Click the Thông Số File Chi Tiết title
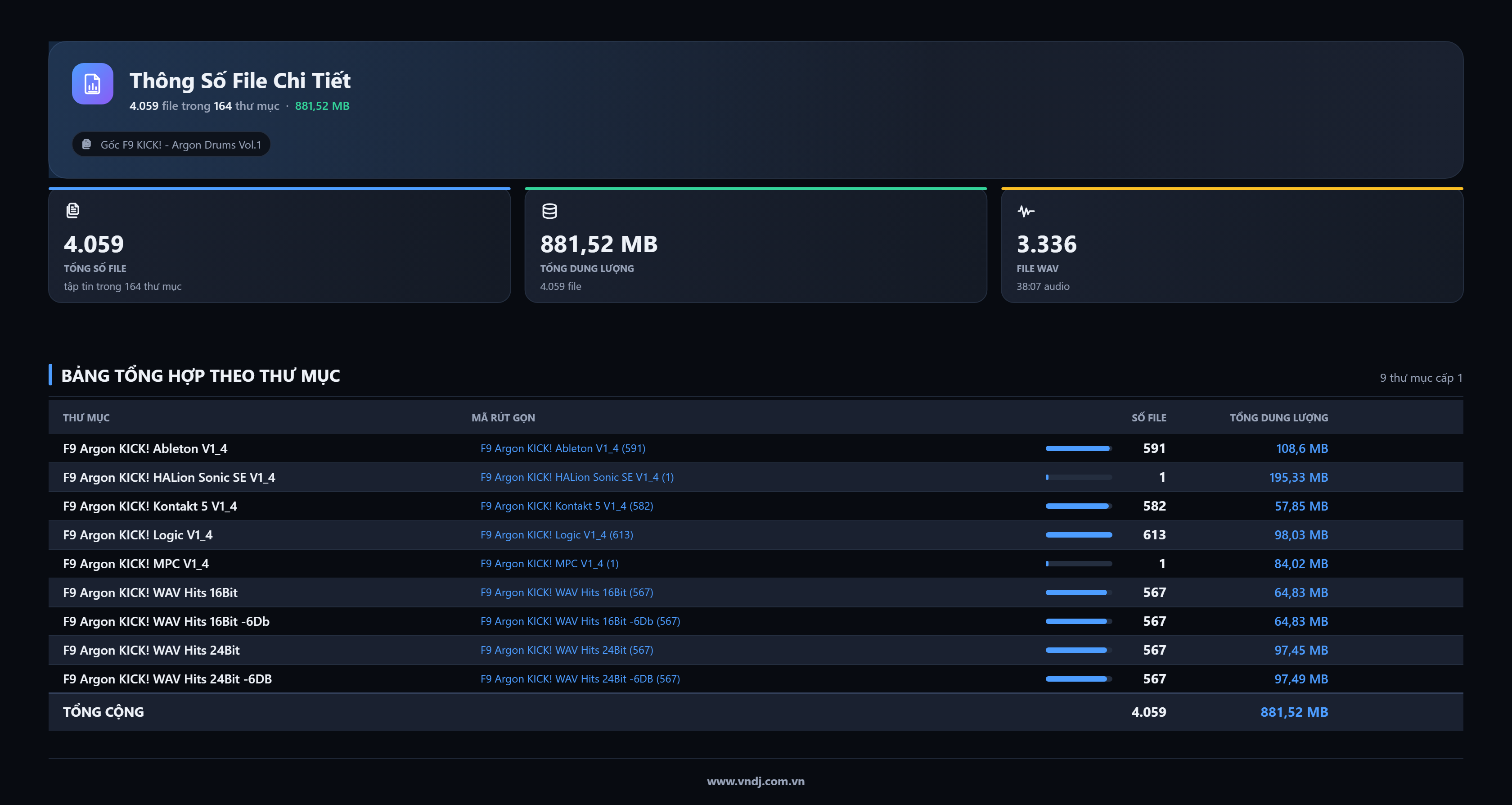 tap(239, 81)
